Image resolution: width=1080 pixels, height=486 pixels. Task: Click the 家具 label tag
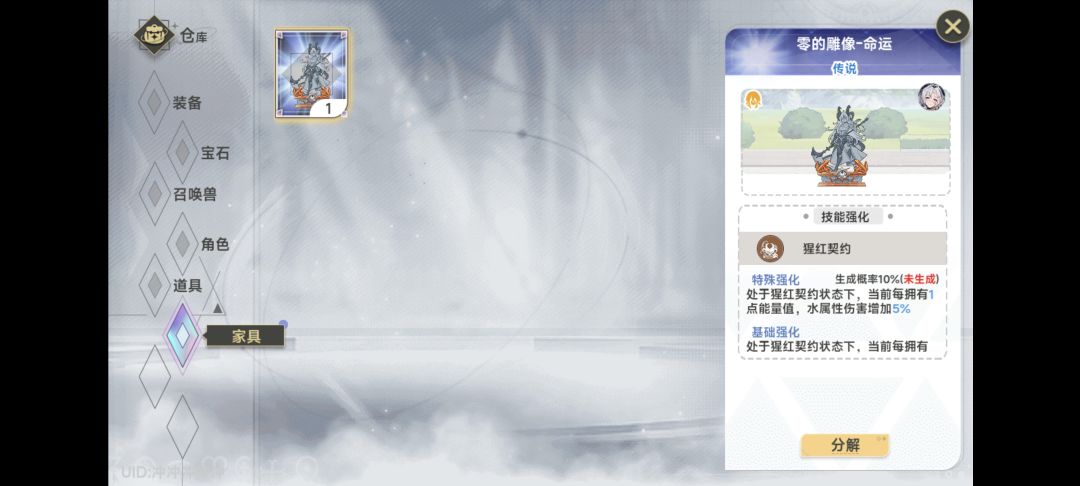(245, 336)
